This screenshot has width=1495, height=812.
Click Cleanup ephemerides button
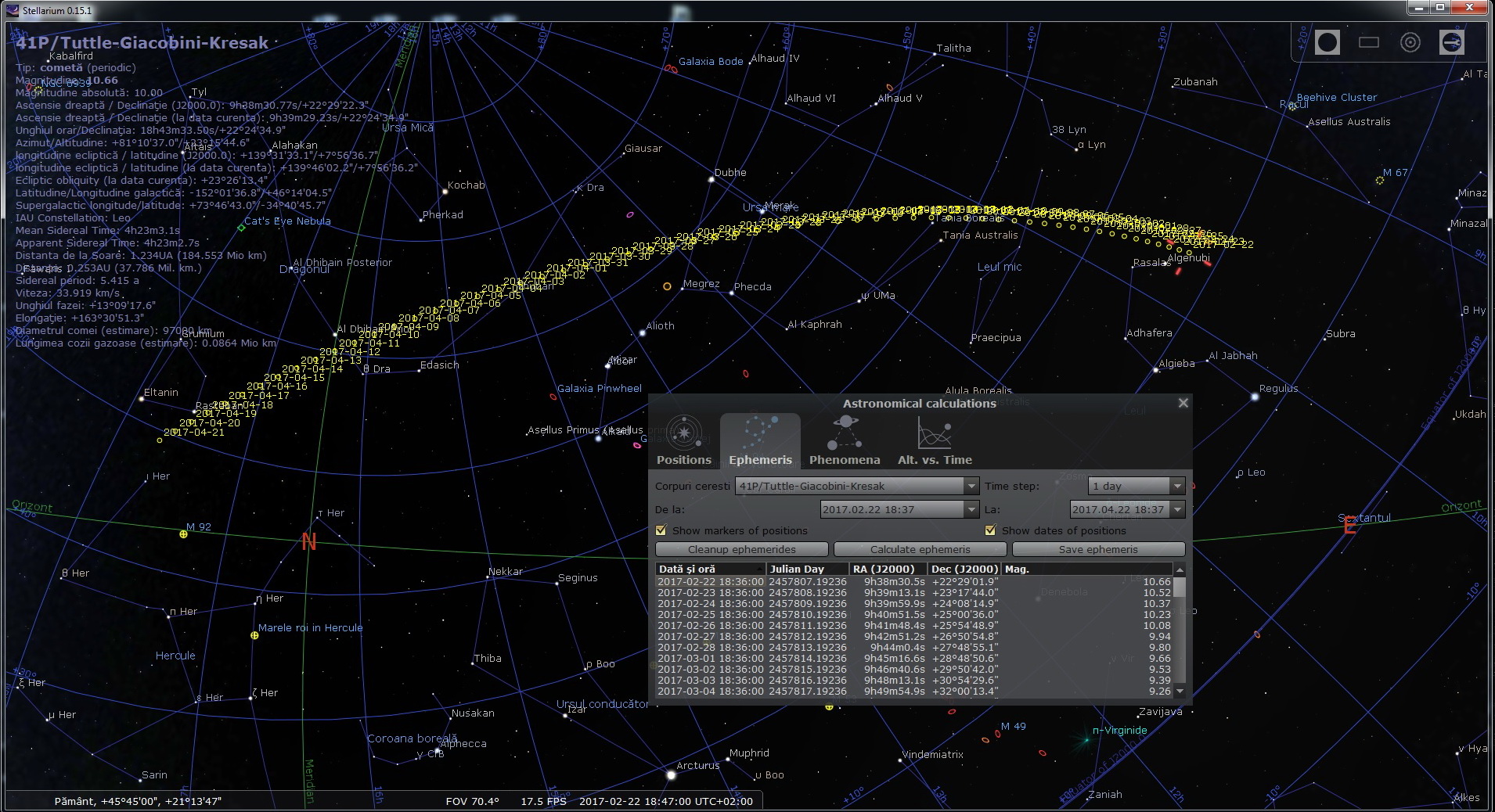point(741,549)
